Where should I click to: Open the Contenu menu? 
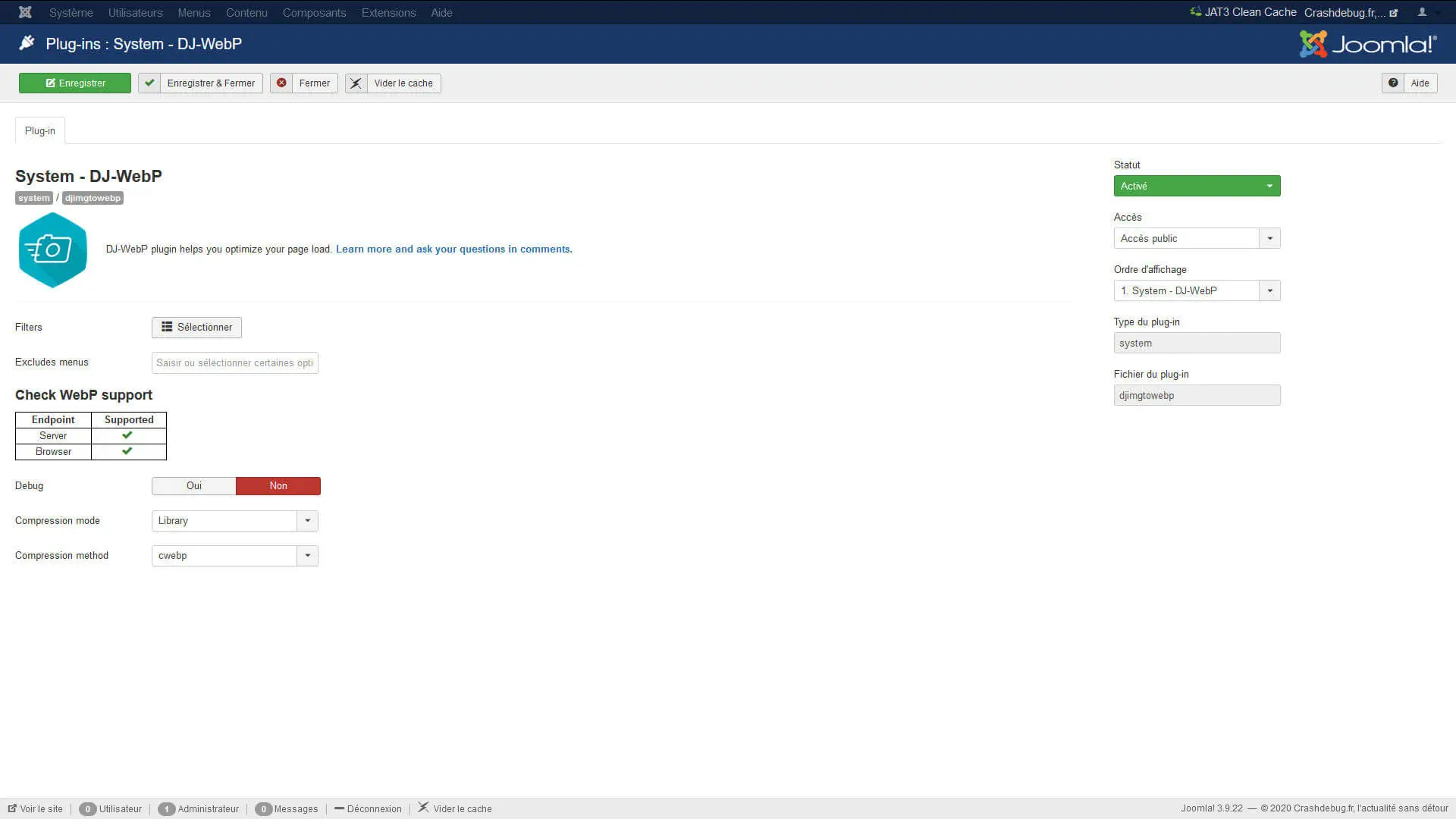click(246, 13)
